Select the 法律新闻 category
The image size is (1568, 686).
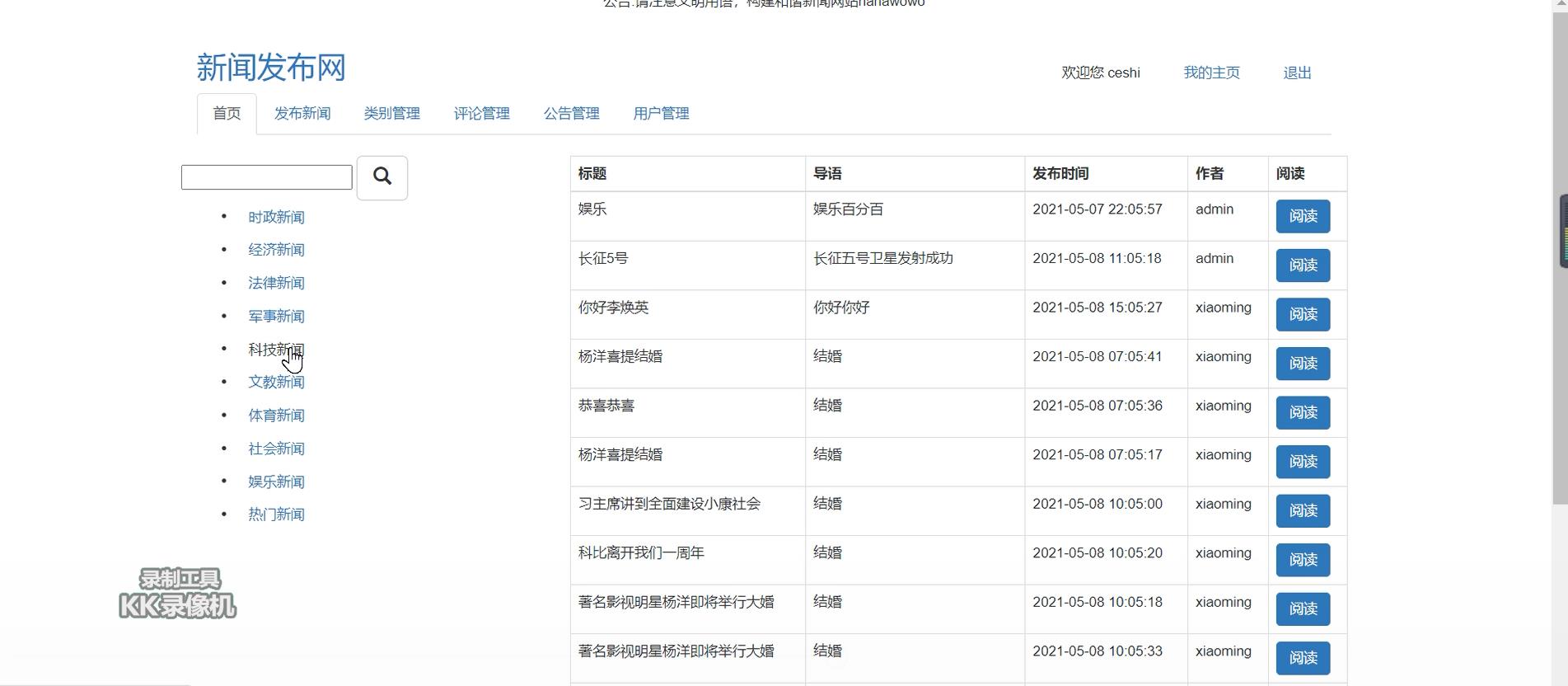point(276,283)
